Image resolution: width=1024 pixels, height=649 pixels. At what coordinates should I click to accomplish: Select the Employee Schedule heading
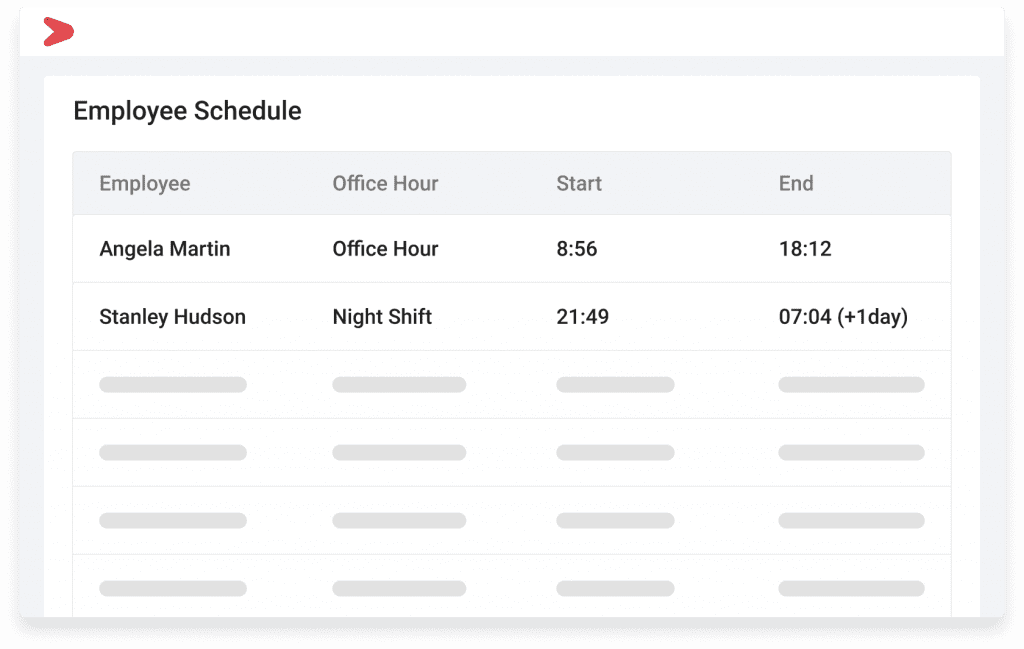[186, 111]
